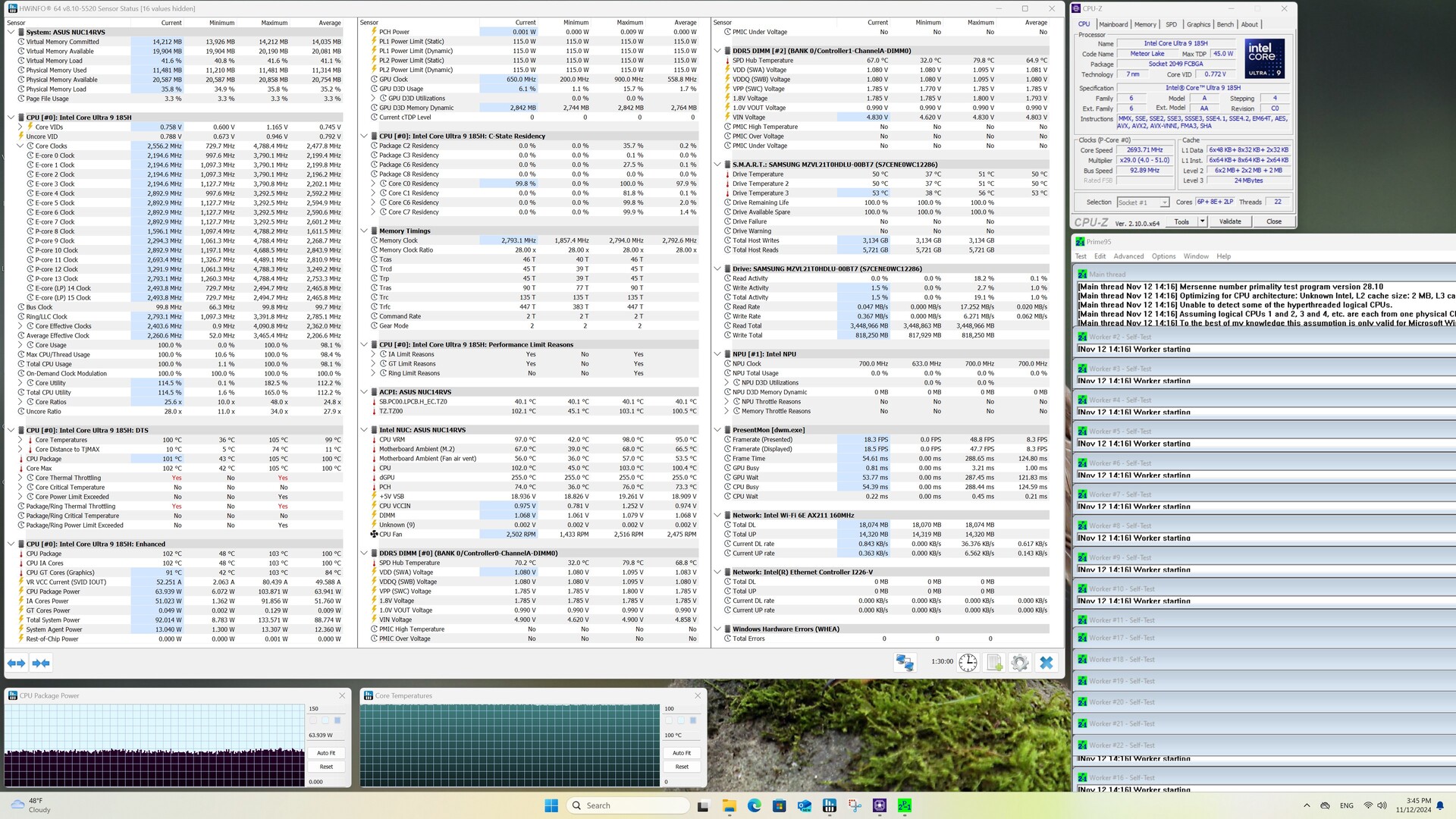The image size is (1456, 819).
Task: Click Auto Fit in Core Temperatures graph
Action: (x=682, y=753)
